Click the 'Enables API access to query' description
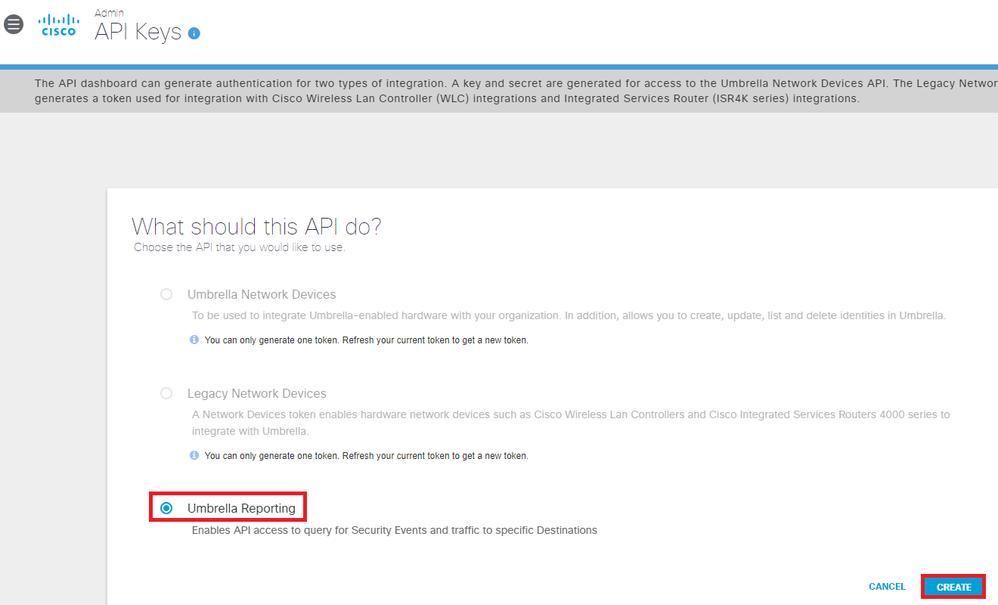Image resolution: width=998 pixels, height=605 pixels. click(395, 531)
